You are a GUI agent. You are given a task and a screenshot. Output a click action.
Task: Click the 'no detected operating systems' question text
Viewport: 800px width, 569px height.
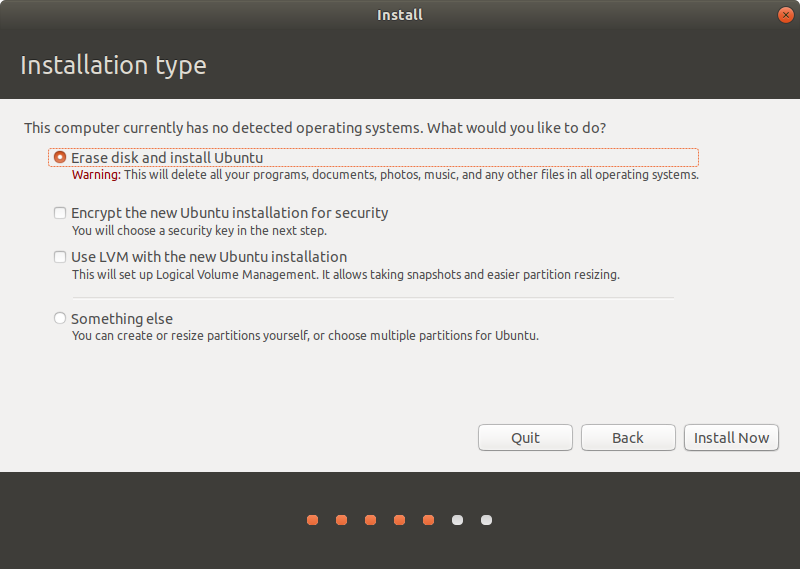pos(315,128)
